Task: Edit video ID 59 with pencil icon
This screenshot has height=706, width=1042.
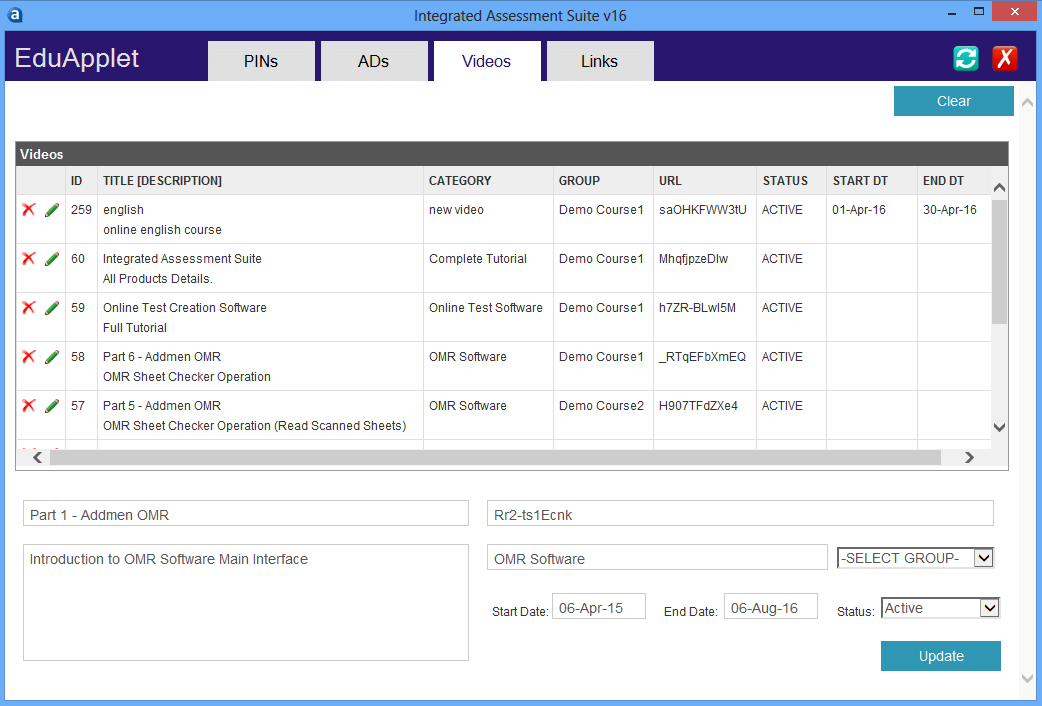Action: tap(52, 308)
